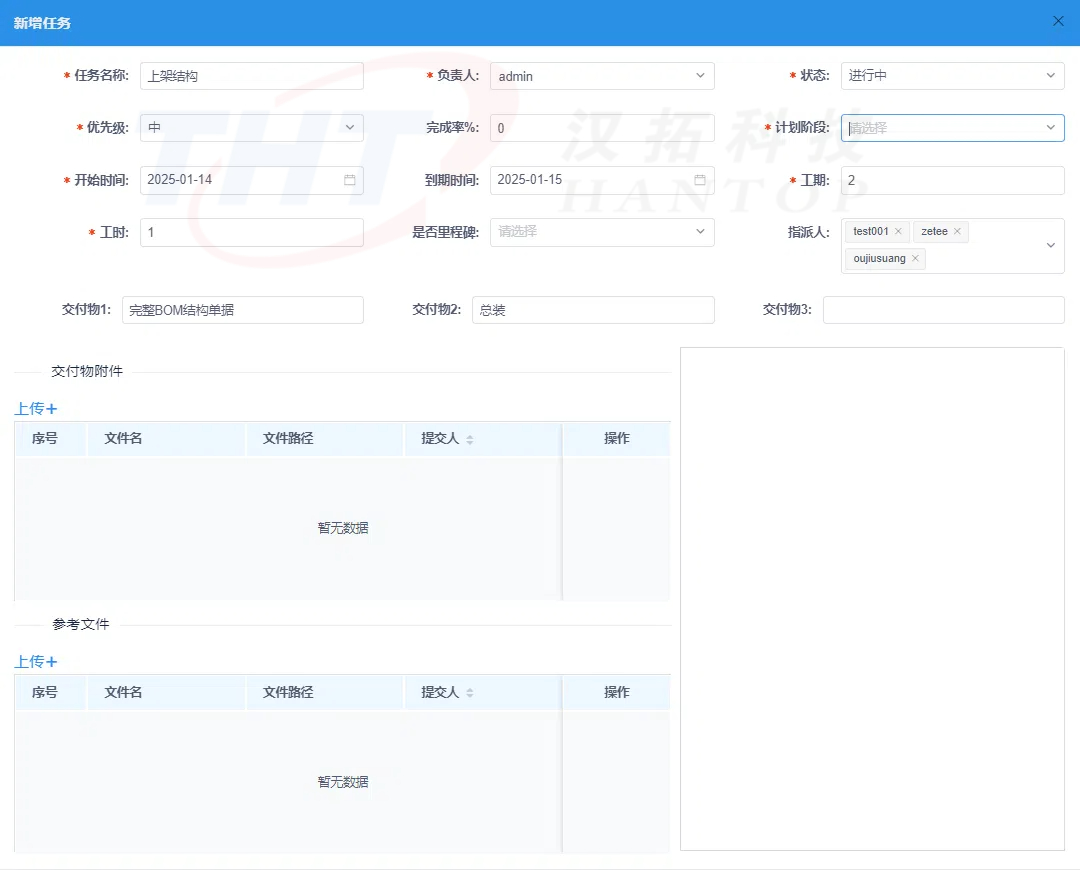This screenshot has width=1080, height=870.
Task: Close the 新增任务 dialog
Action: coord(1058,21)
